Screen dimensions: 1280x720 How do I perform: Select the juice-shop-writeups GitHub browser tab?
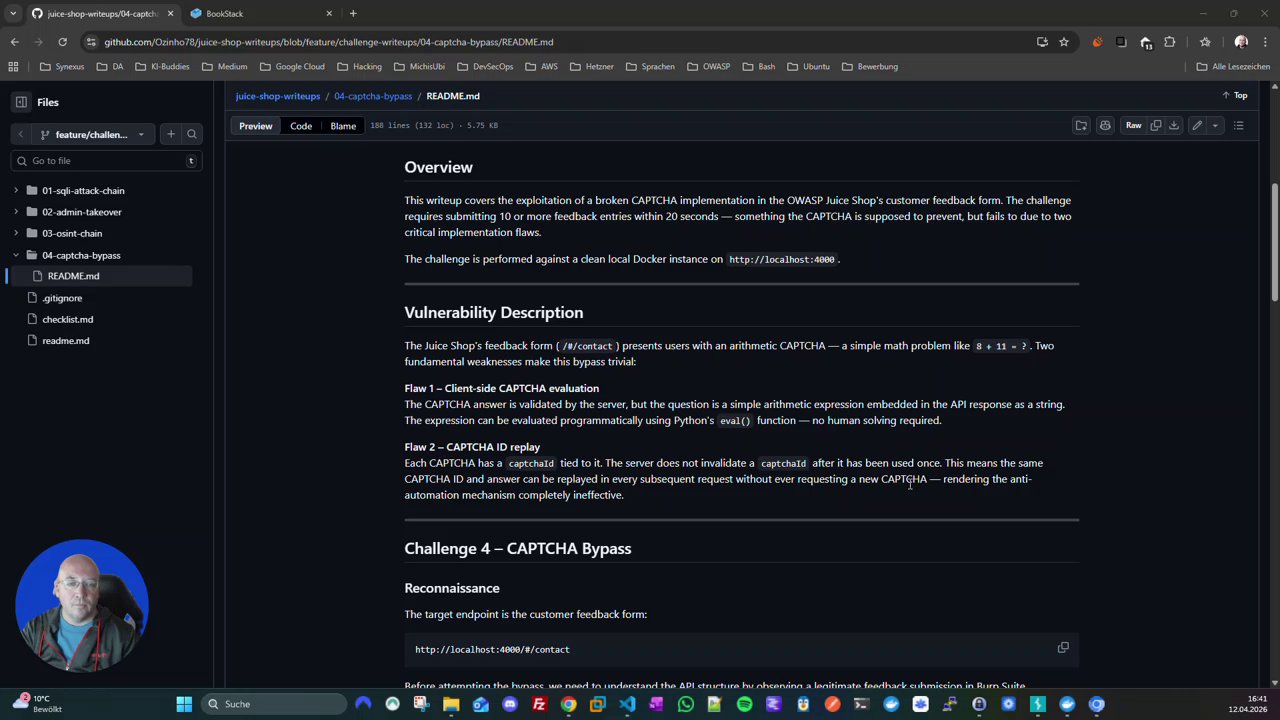point(101,13)
